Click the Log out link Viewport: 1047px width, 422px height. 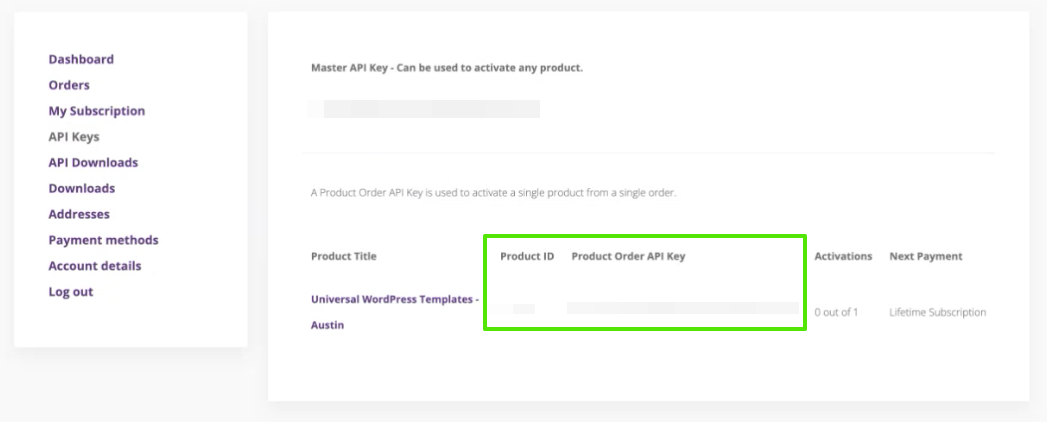tap(71, 292)
